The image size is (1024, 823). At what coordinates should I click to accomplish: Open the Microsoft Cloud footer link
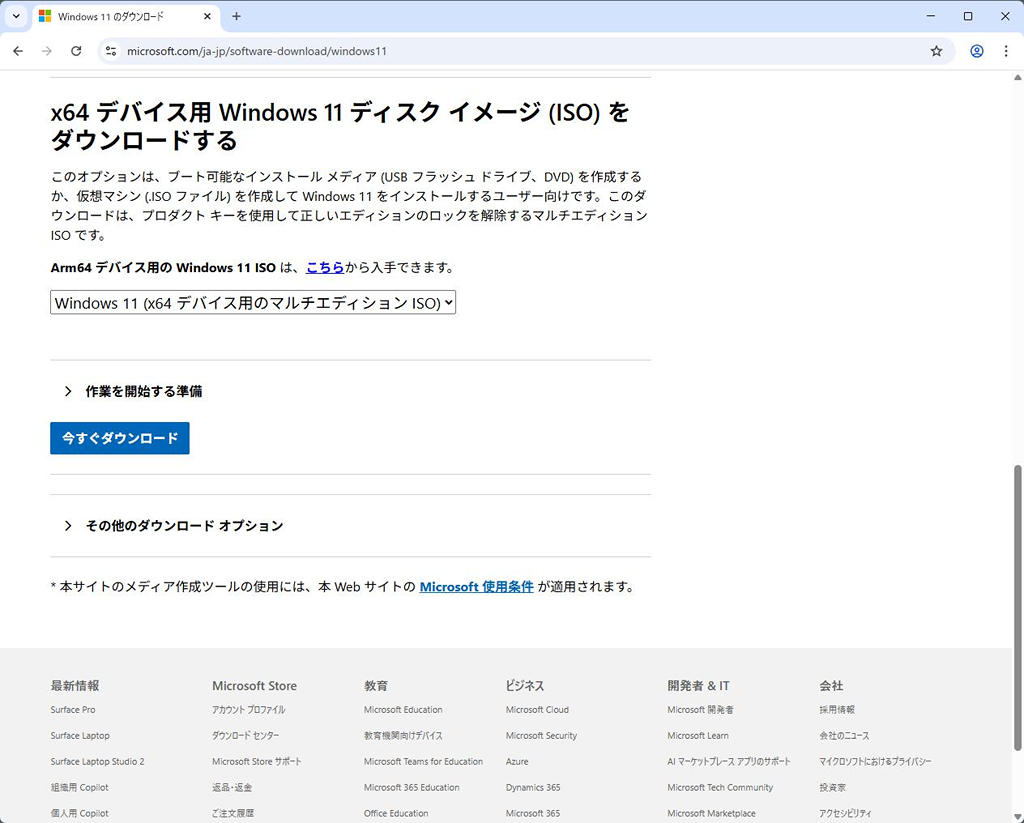click(537, 710)
